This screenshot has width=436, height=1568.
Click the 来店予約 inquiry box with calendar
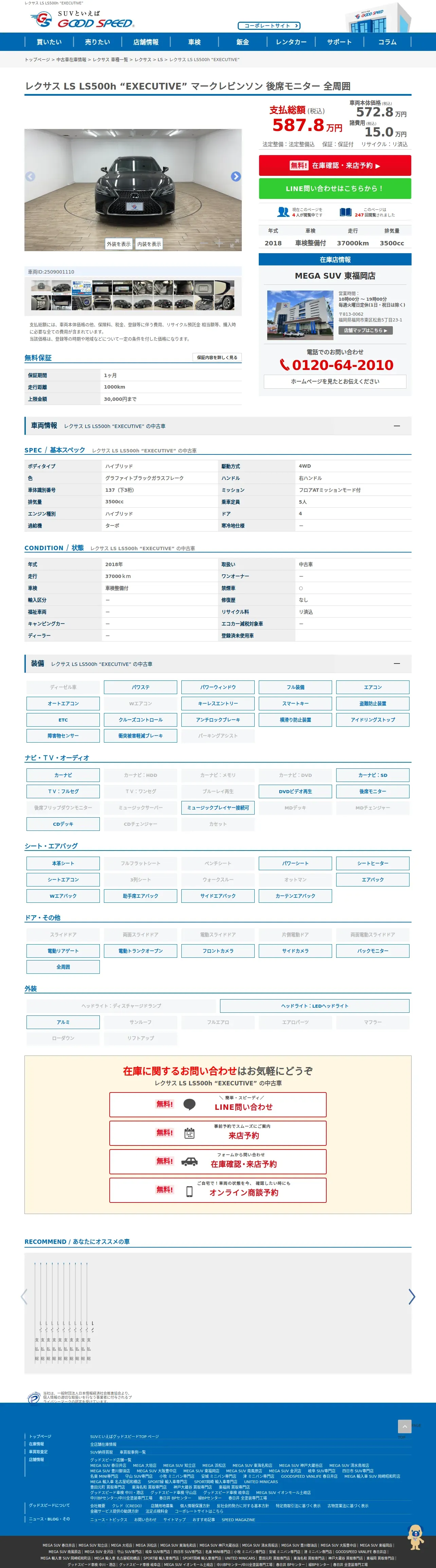(218, 1133)
